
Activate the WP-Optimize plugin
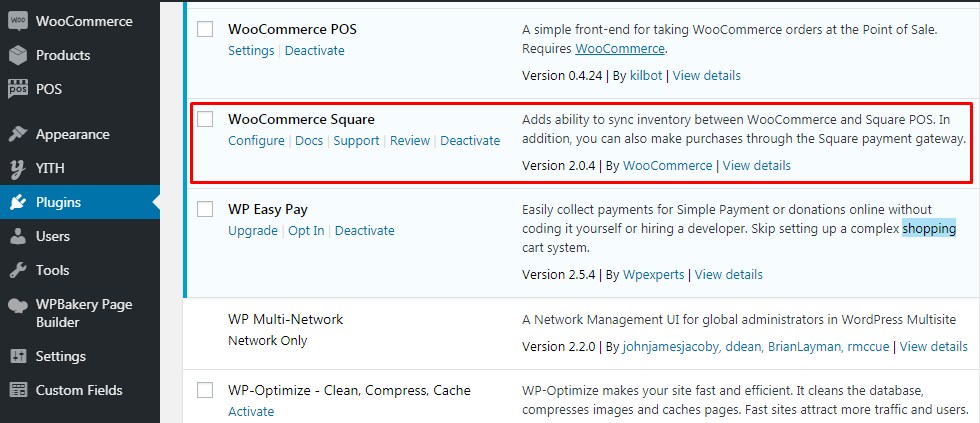(251, 411)
